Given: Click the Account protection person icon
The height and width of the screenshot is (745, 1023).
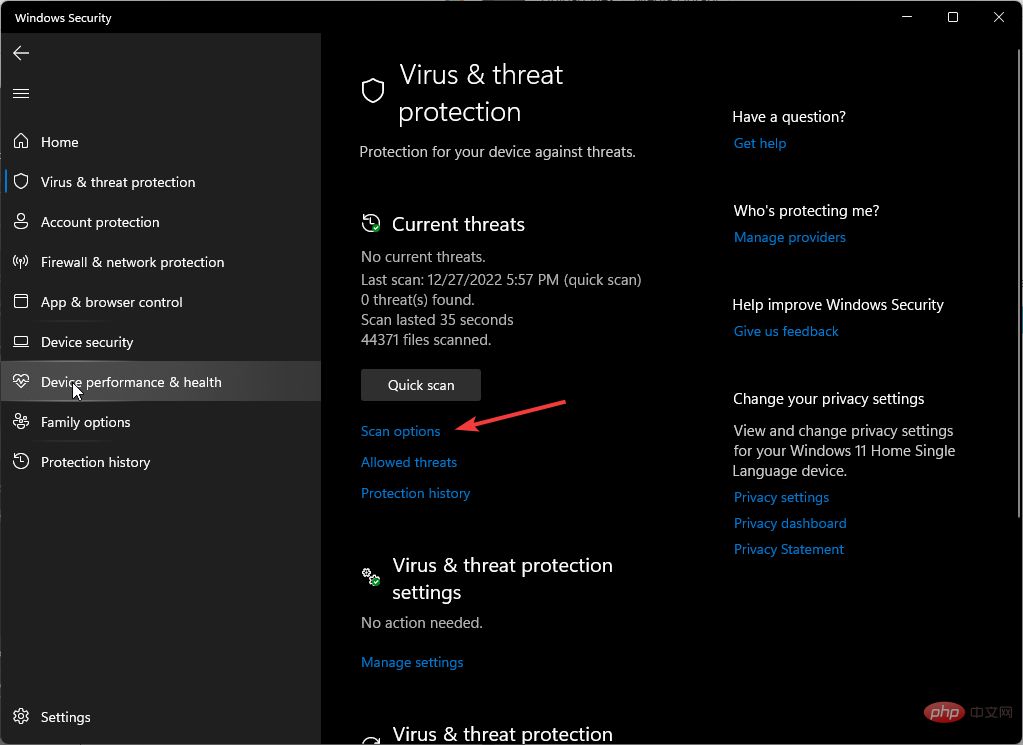Looking at the screenshot, I should pyautogui.click(x=21, y=222).
